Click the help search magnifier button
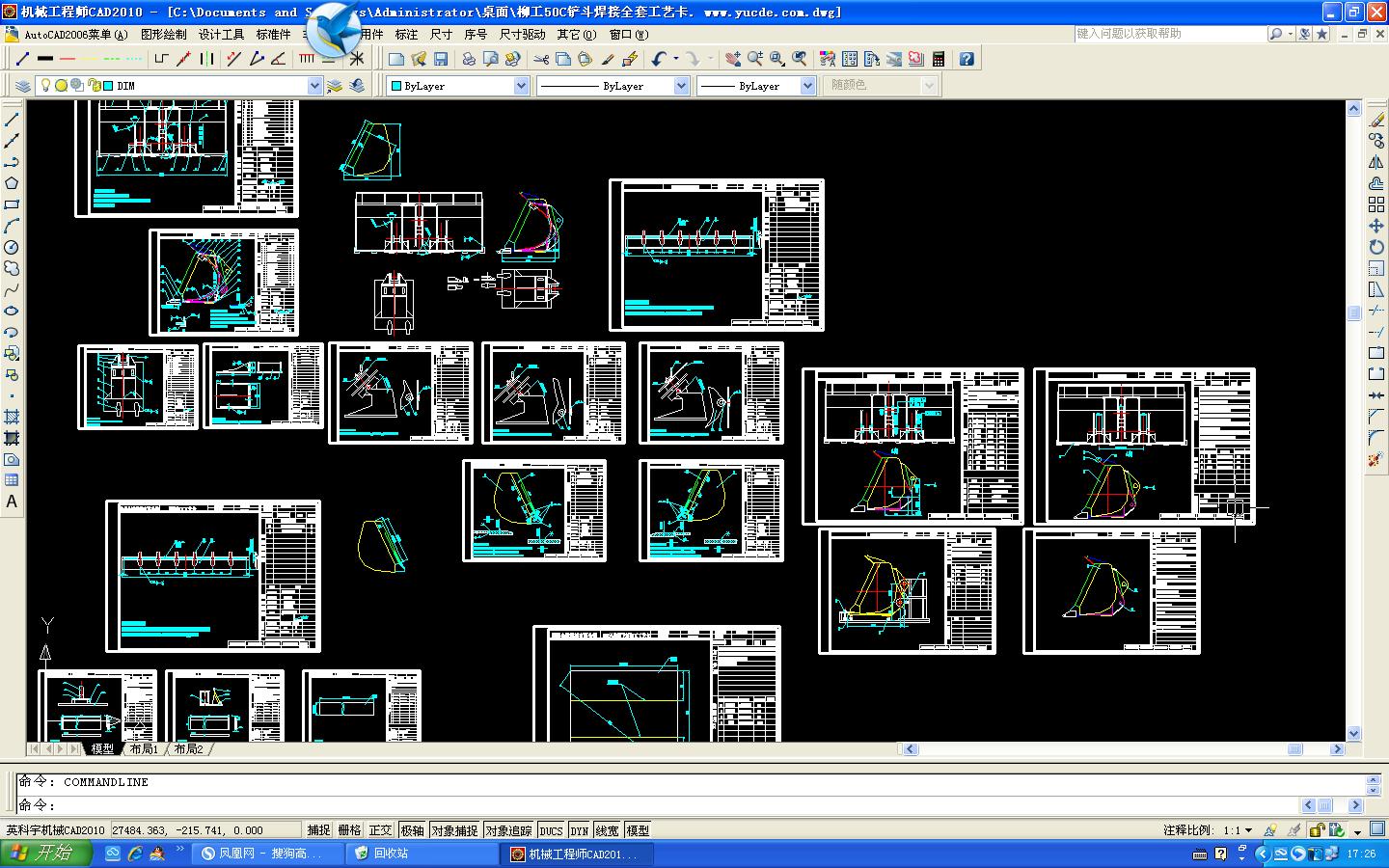Image resolution: width=1389 pixels, height=868 pixels. (x=1277, y=34)
